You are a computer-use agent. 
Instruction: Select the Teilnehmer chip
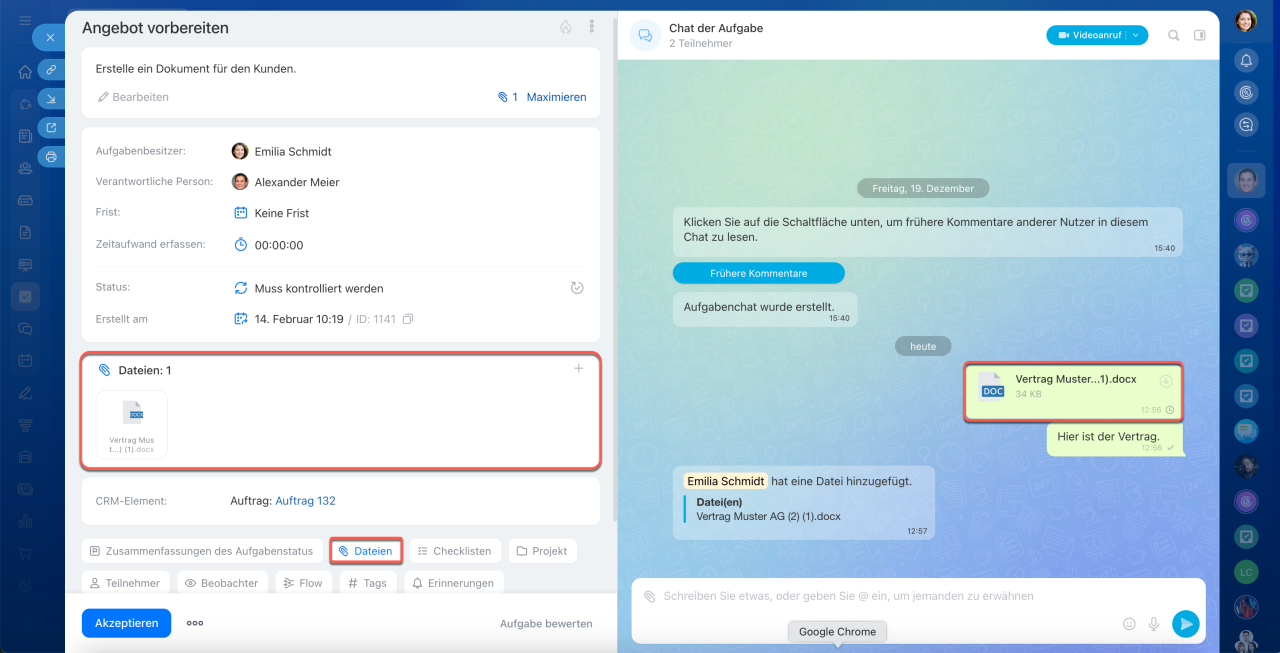126,583
